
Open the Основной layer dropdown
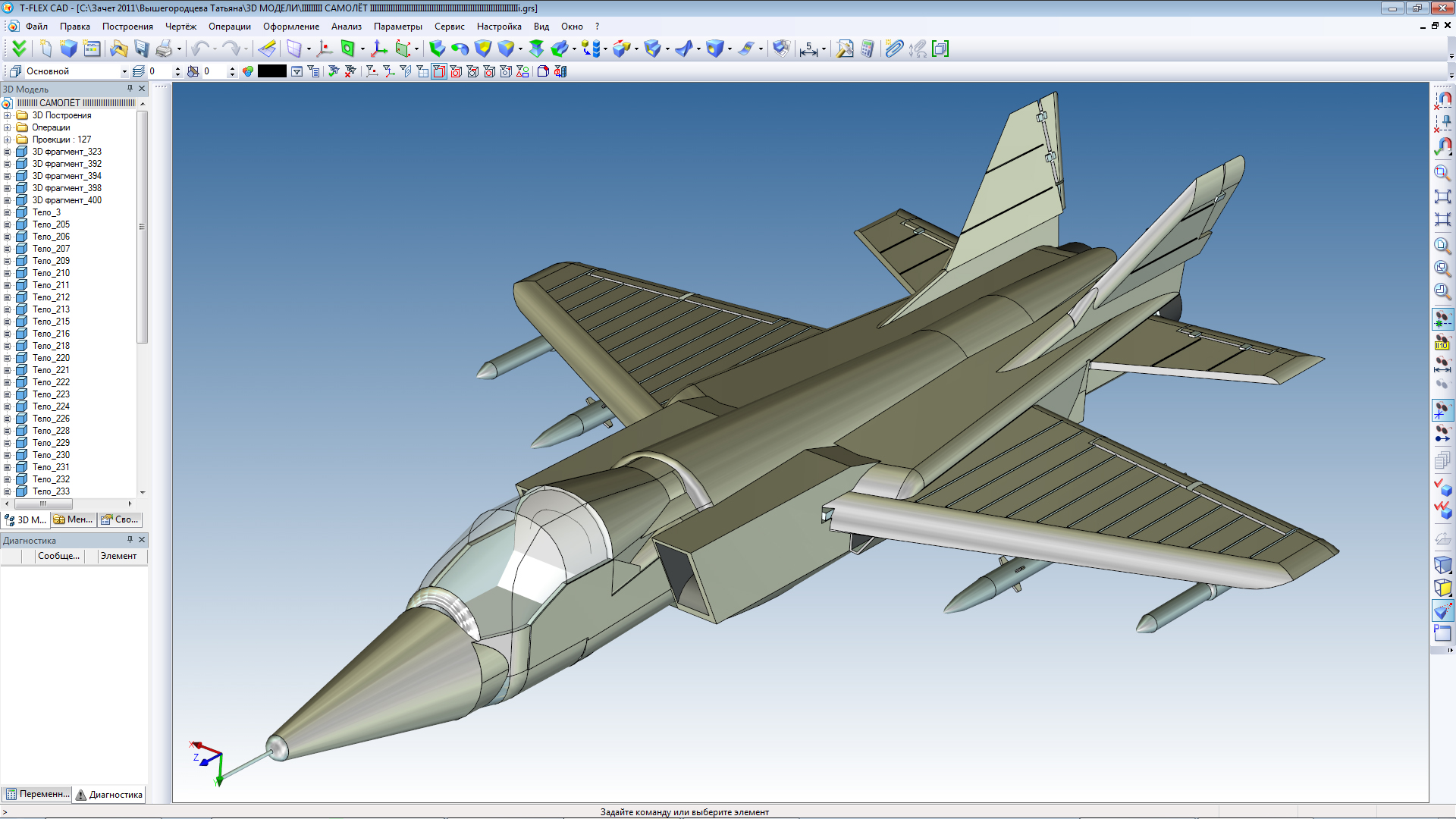click(x=124, y=71)
